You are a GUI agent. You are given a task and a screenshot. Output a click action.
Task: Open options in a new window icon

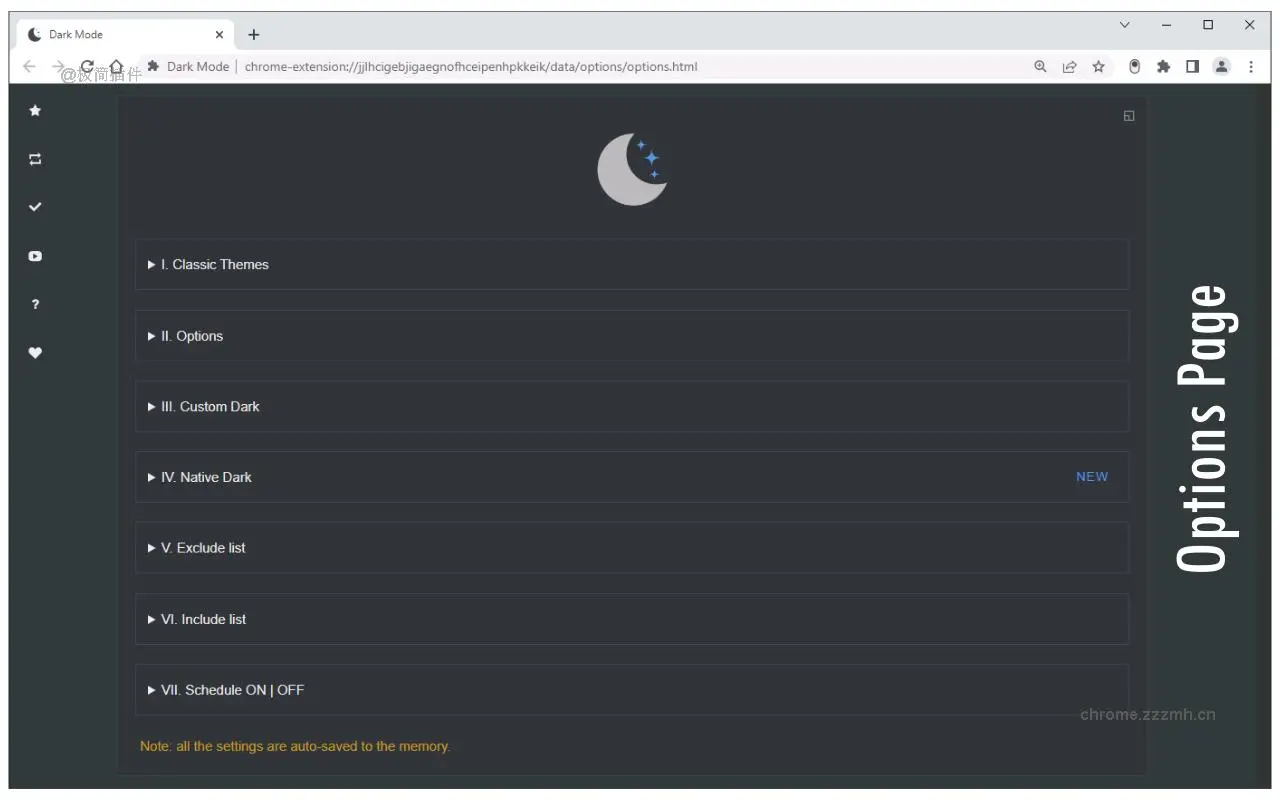click(x=1128, y=115)
